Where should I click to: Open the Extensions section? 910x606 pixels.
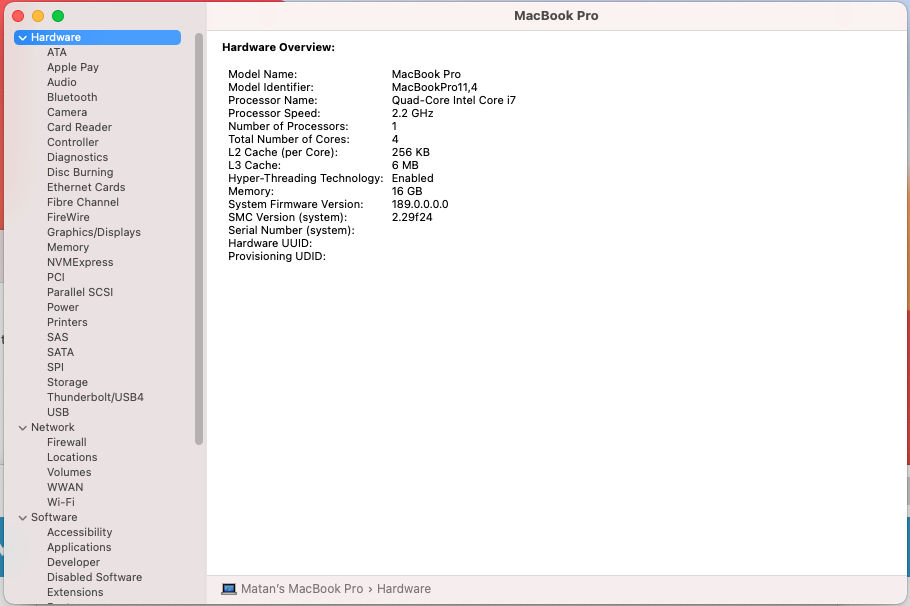(75, 592)
